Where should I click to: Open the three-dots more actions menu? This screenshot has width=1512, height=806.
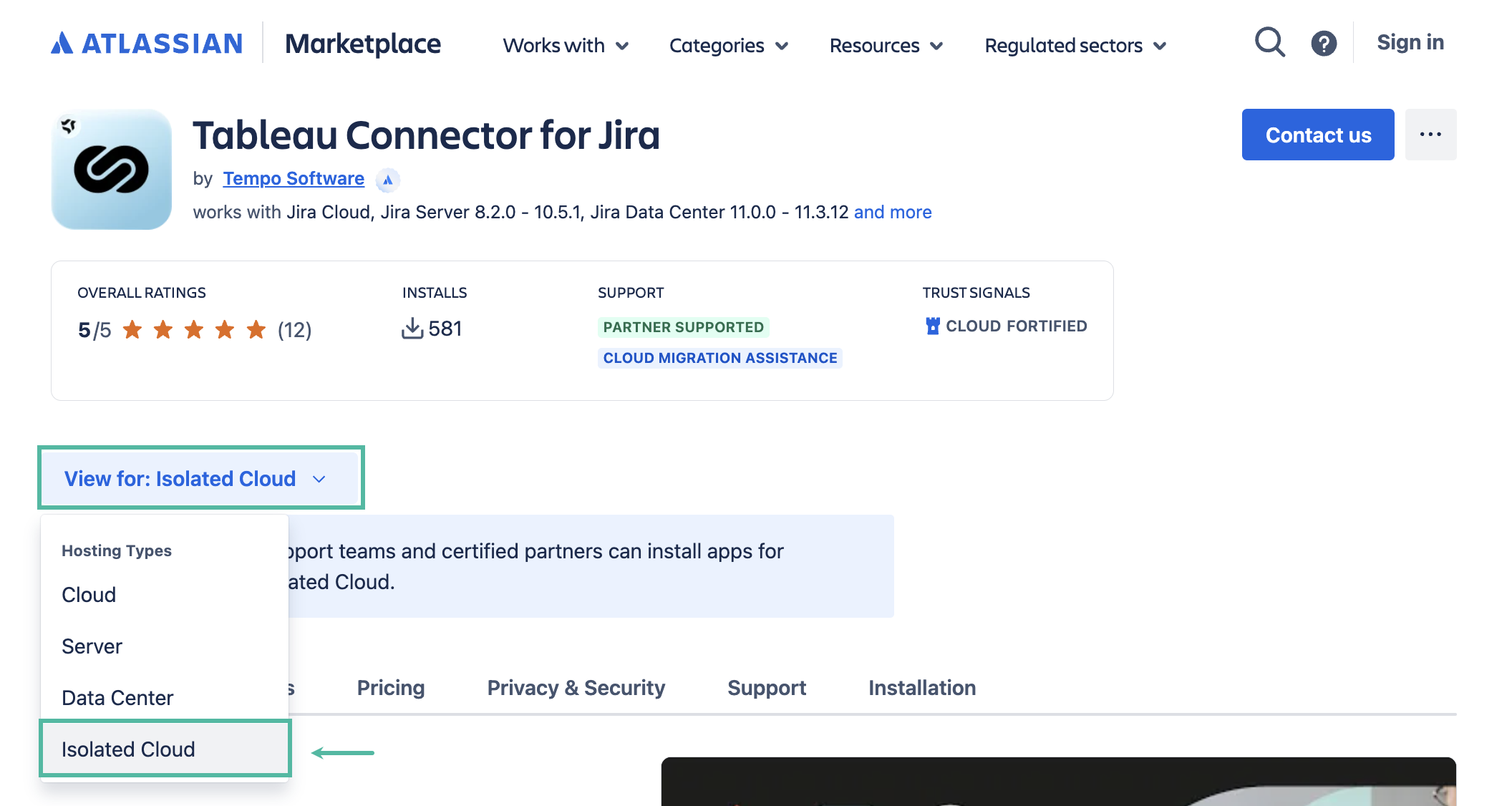click(1430, 135)
